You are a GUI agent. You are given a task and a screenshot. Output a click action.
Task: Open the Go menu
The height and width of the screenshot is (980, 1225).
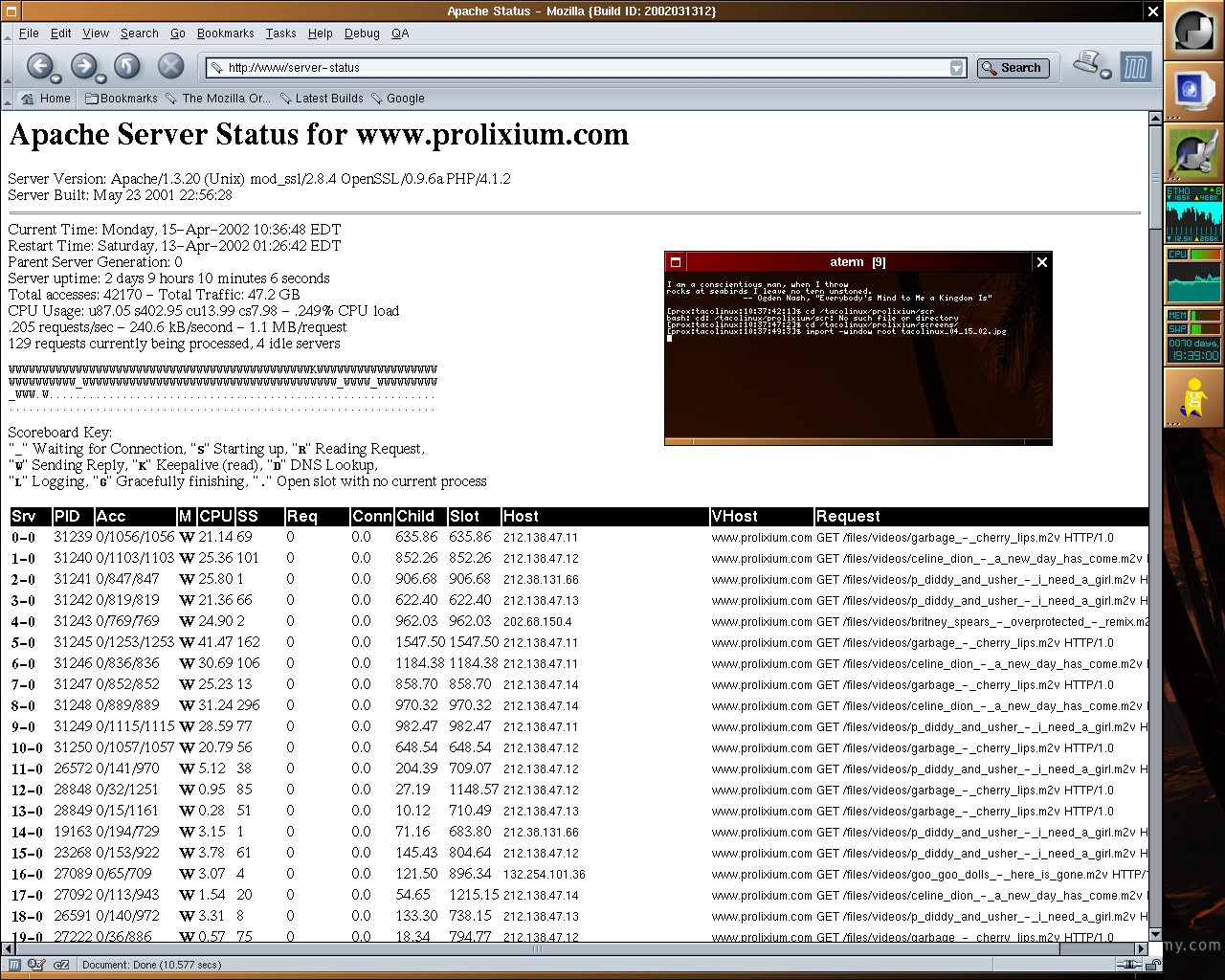pos(178,33)
